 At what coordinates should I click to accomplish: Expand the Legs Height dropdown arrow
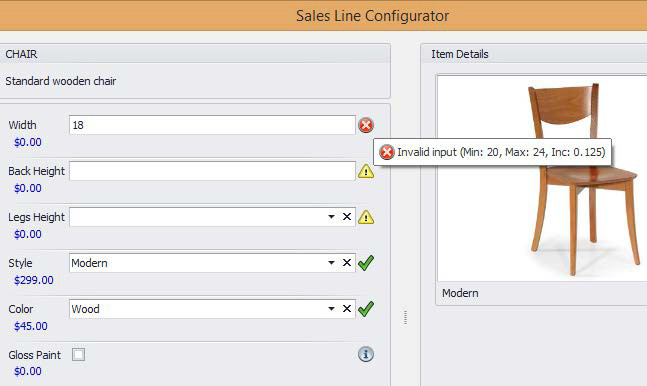tap(331, 217)
